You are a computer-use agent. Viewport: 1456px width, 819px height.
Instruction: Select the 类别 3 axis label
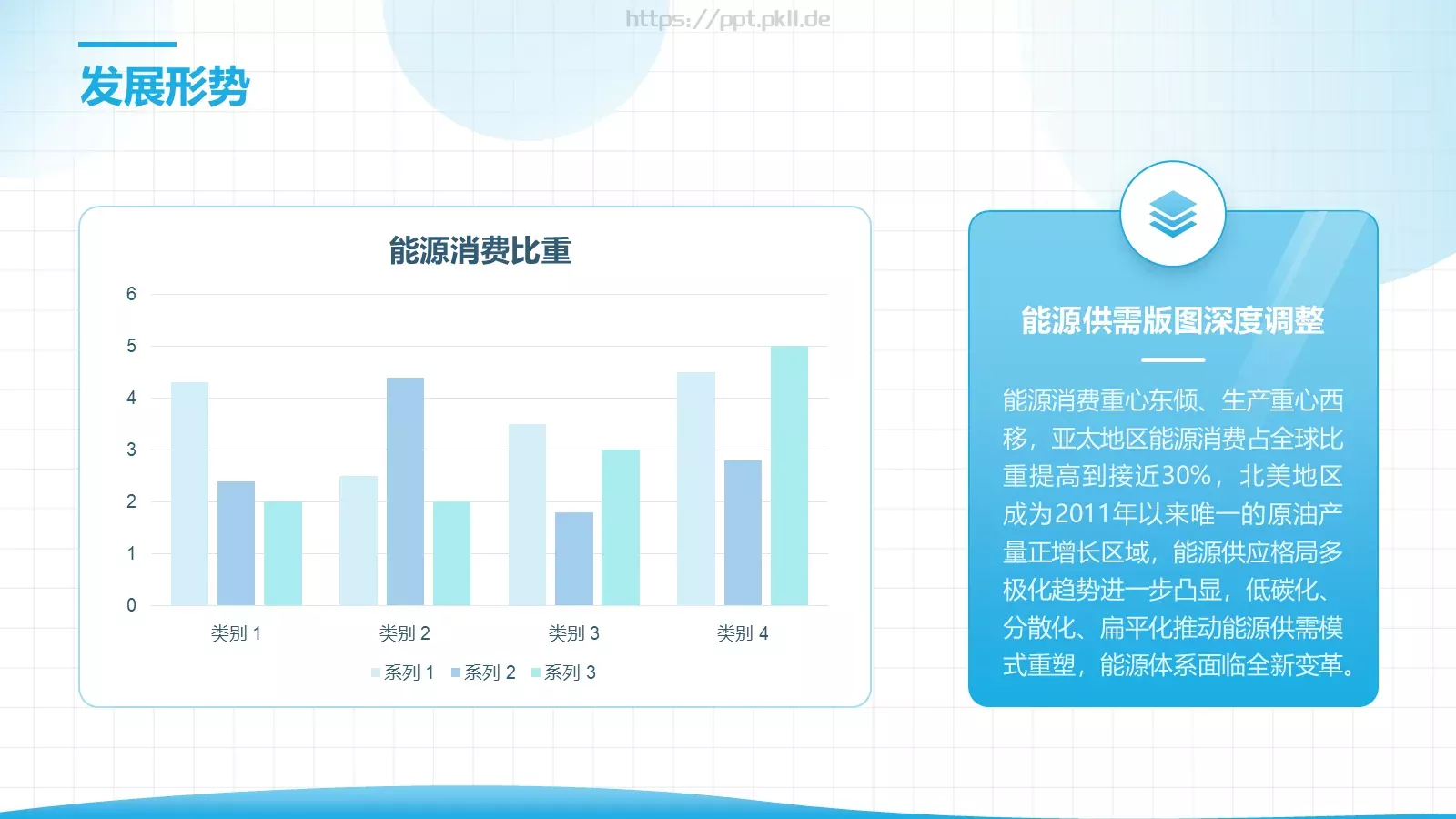click(573, 633)
